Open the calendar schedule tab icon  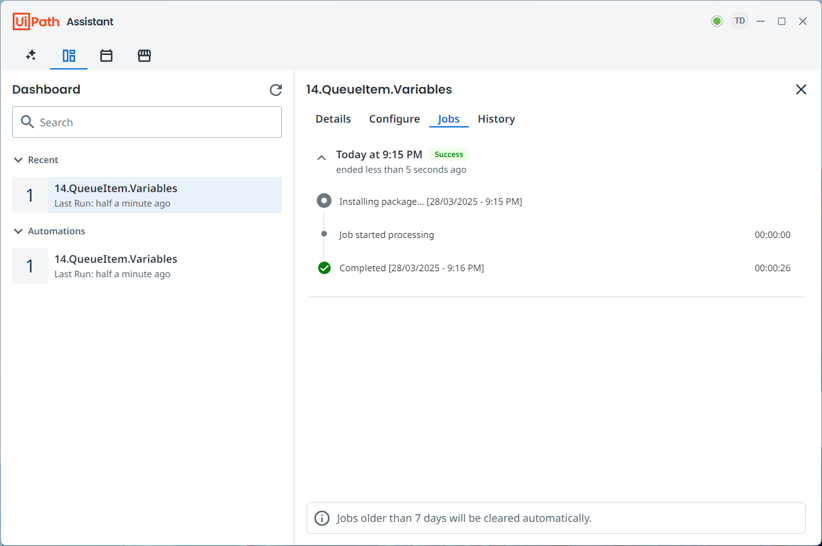pyautogui.click(x=106, y=55)
